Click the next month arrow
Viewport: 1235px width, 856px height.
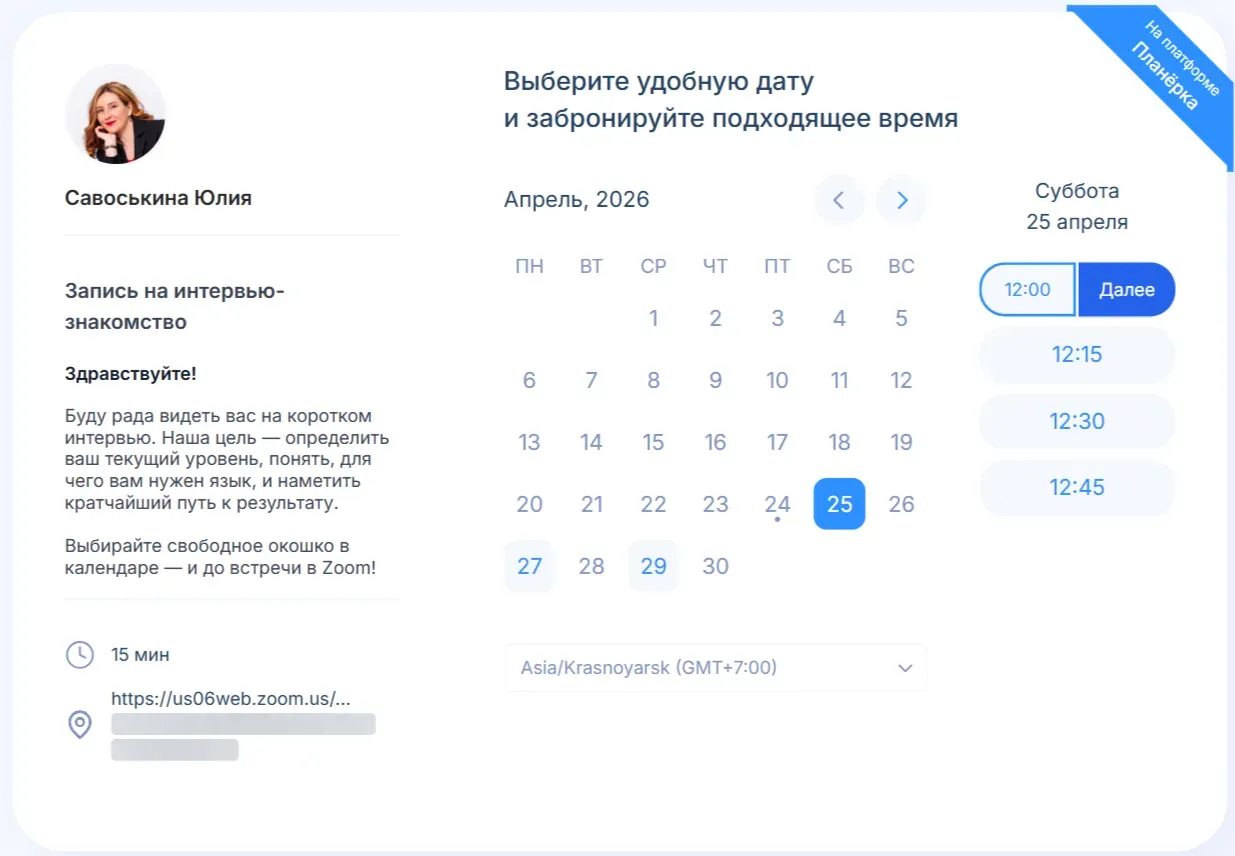point(901,200)
